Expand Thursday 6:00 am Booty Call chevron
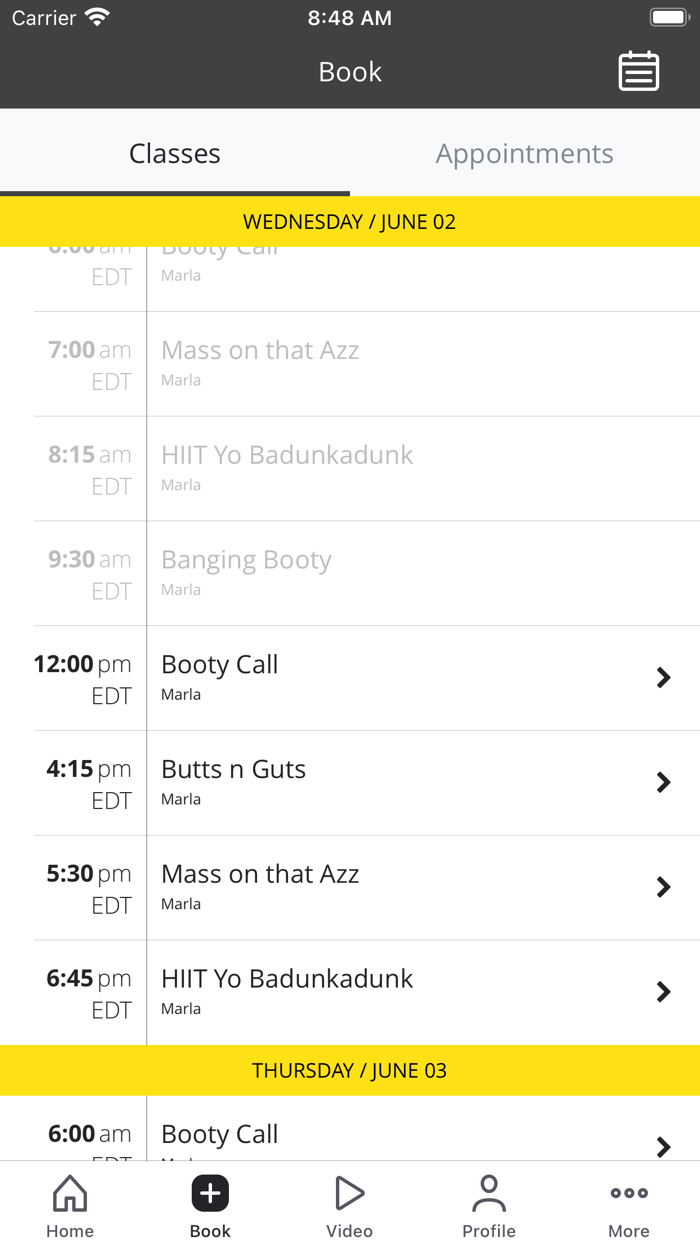Screen dimensions: 700x1244 click(663, 1146)
